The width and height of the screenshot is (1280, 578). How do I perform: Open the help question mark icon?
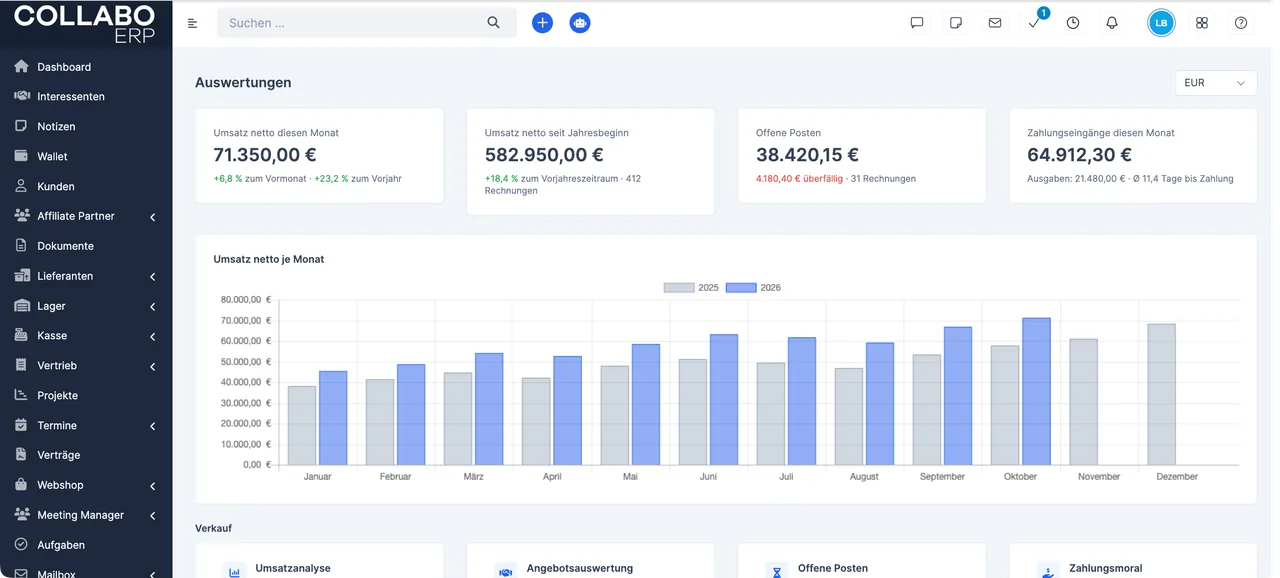tap(1241, 23)
